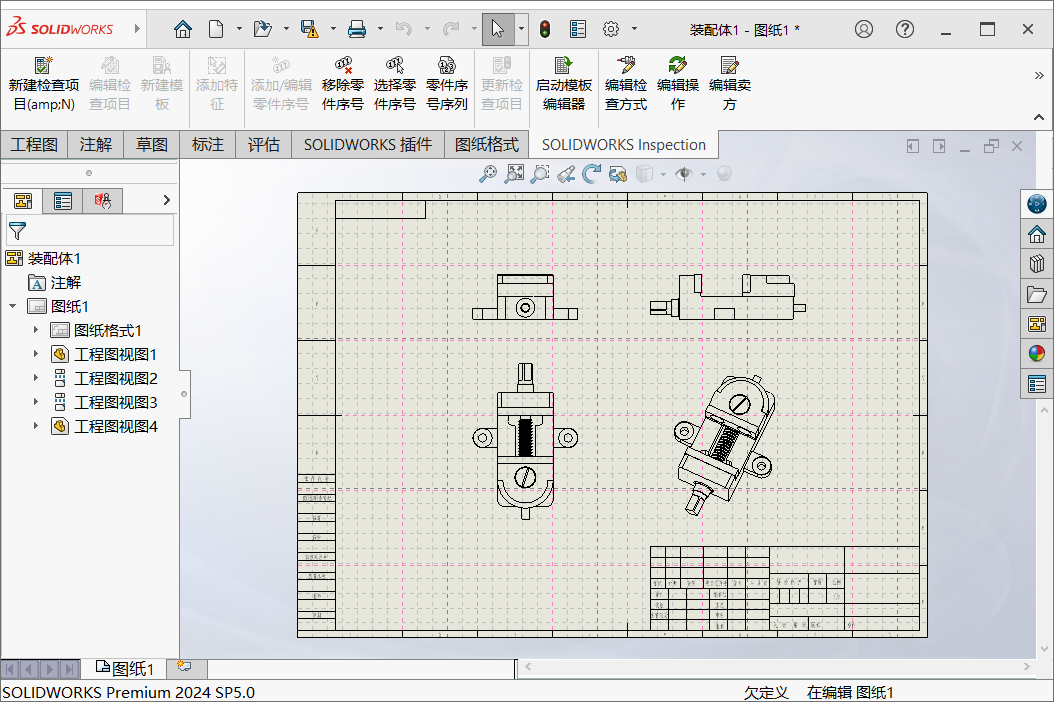Click 编辑卖方 (edit vendors) tool
Viewport: 1054px width, 702px height.
tap(730, 85)
